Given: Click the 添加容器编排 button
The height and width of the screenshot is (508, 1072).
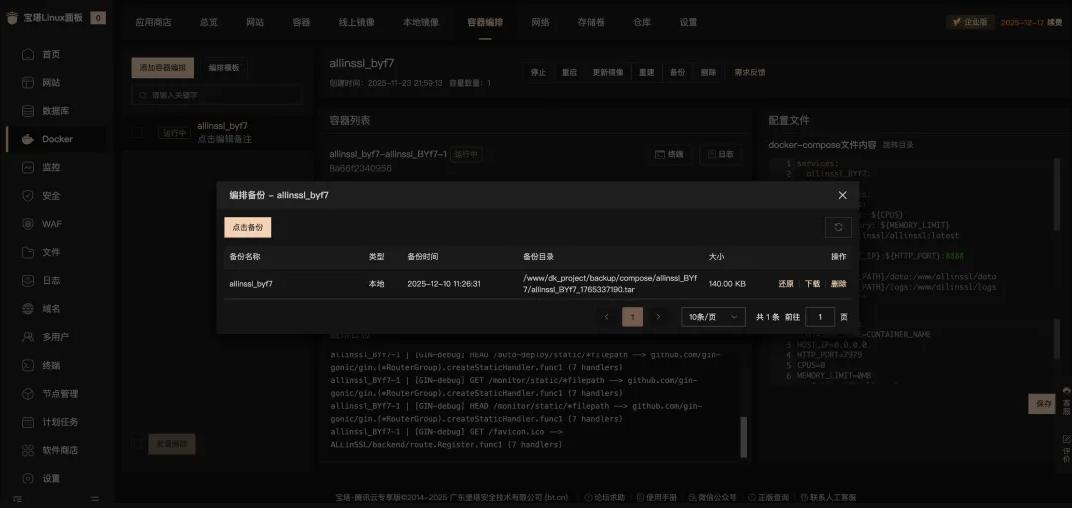Looking at the screenshot, I should point(163,68).
